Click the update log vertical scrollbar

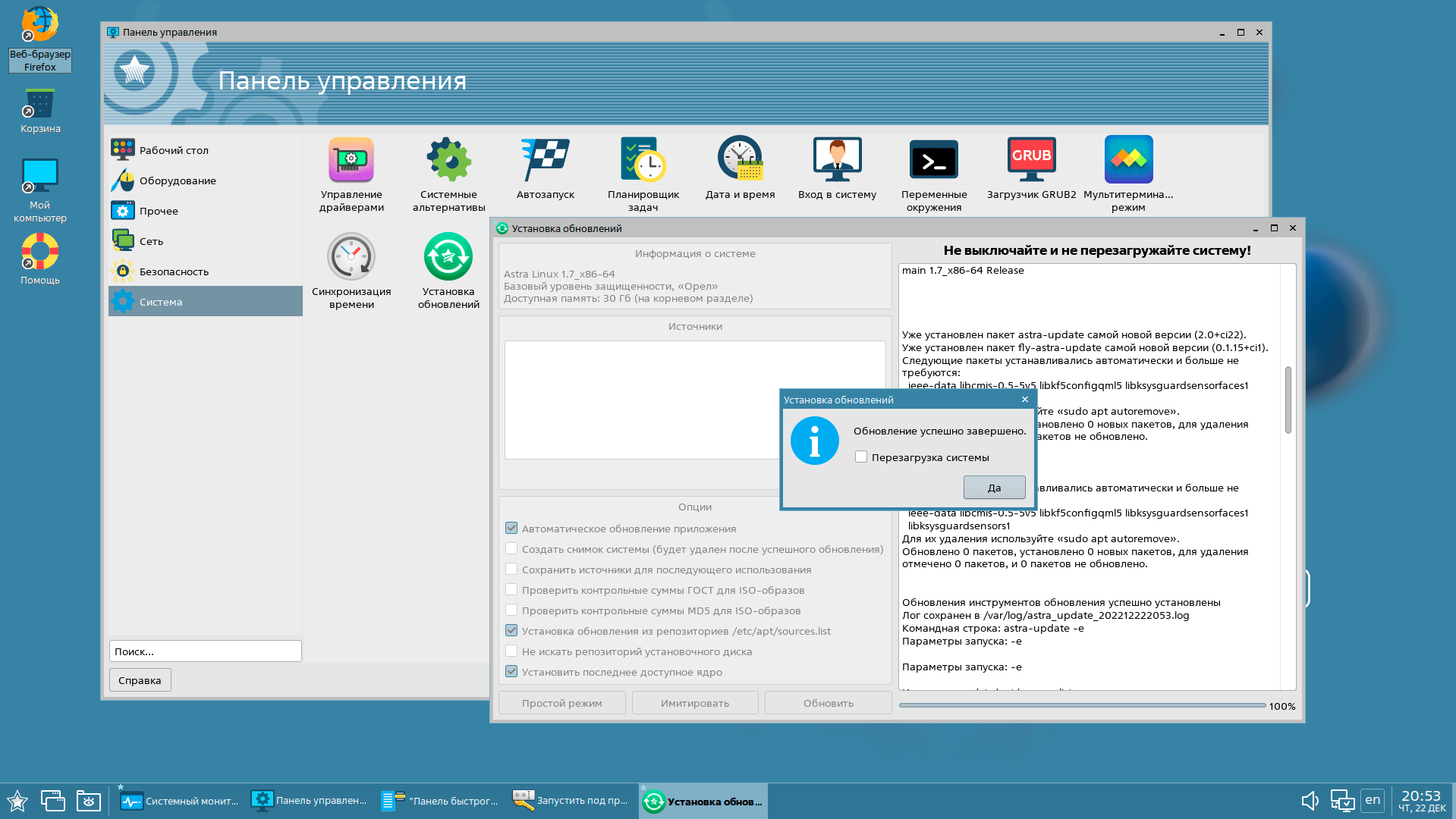coord(1288,400)
